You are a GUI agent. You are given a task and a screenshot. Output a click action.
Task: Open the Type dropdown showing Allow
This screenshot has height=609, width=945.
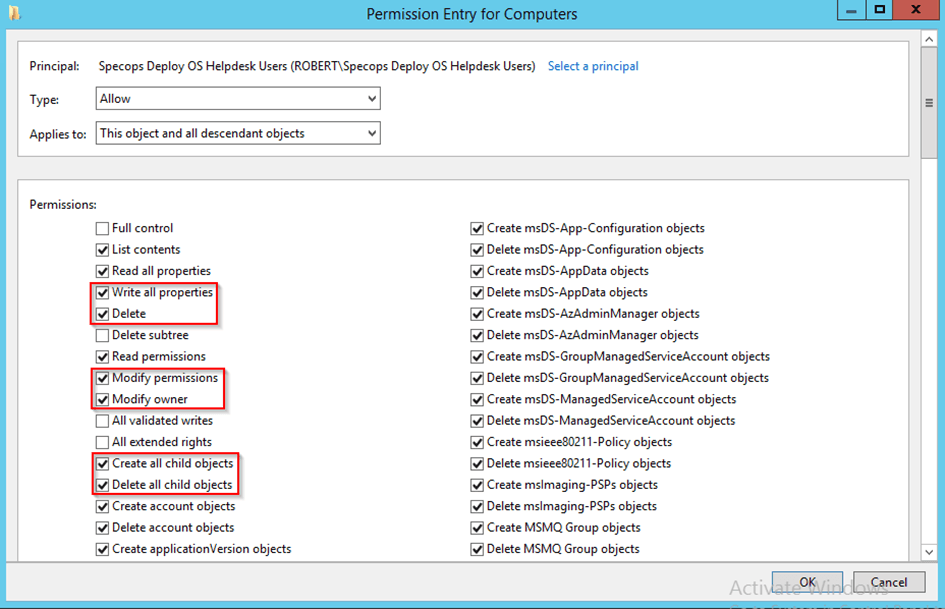tap(238, 99)
